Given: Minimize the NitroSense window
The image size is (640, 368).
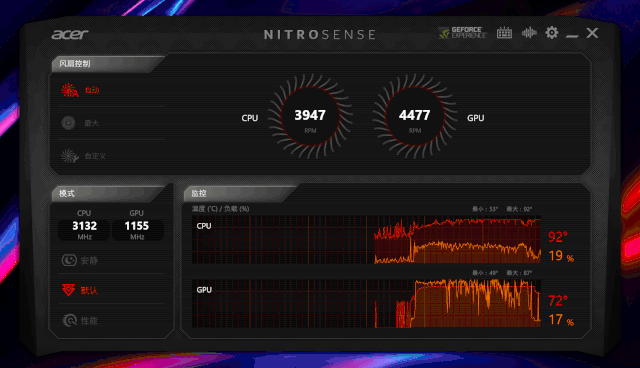Looking at the screenshot, I should [x=572, y=34].
